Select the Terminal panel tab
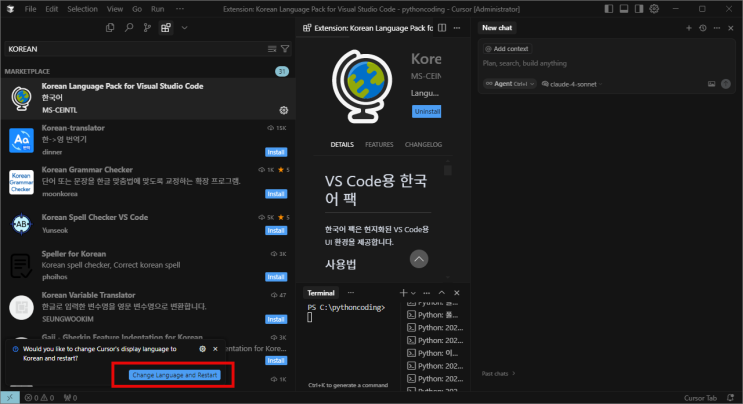This screenshot has width=743, height=404. pyautogui.click(x=321, y=293)
